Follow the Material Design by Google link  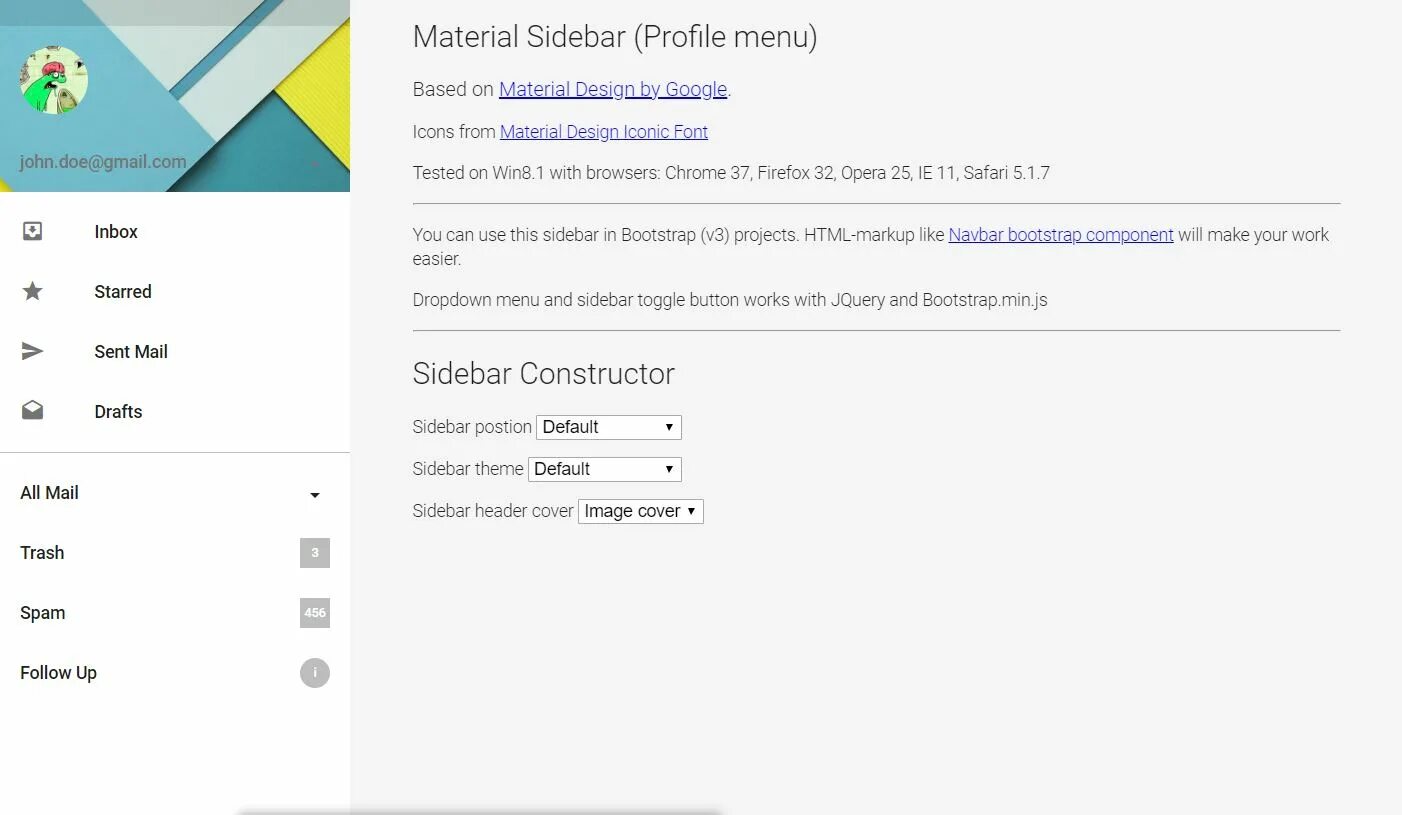coord(613,89)
